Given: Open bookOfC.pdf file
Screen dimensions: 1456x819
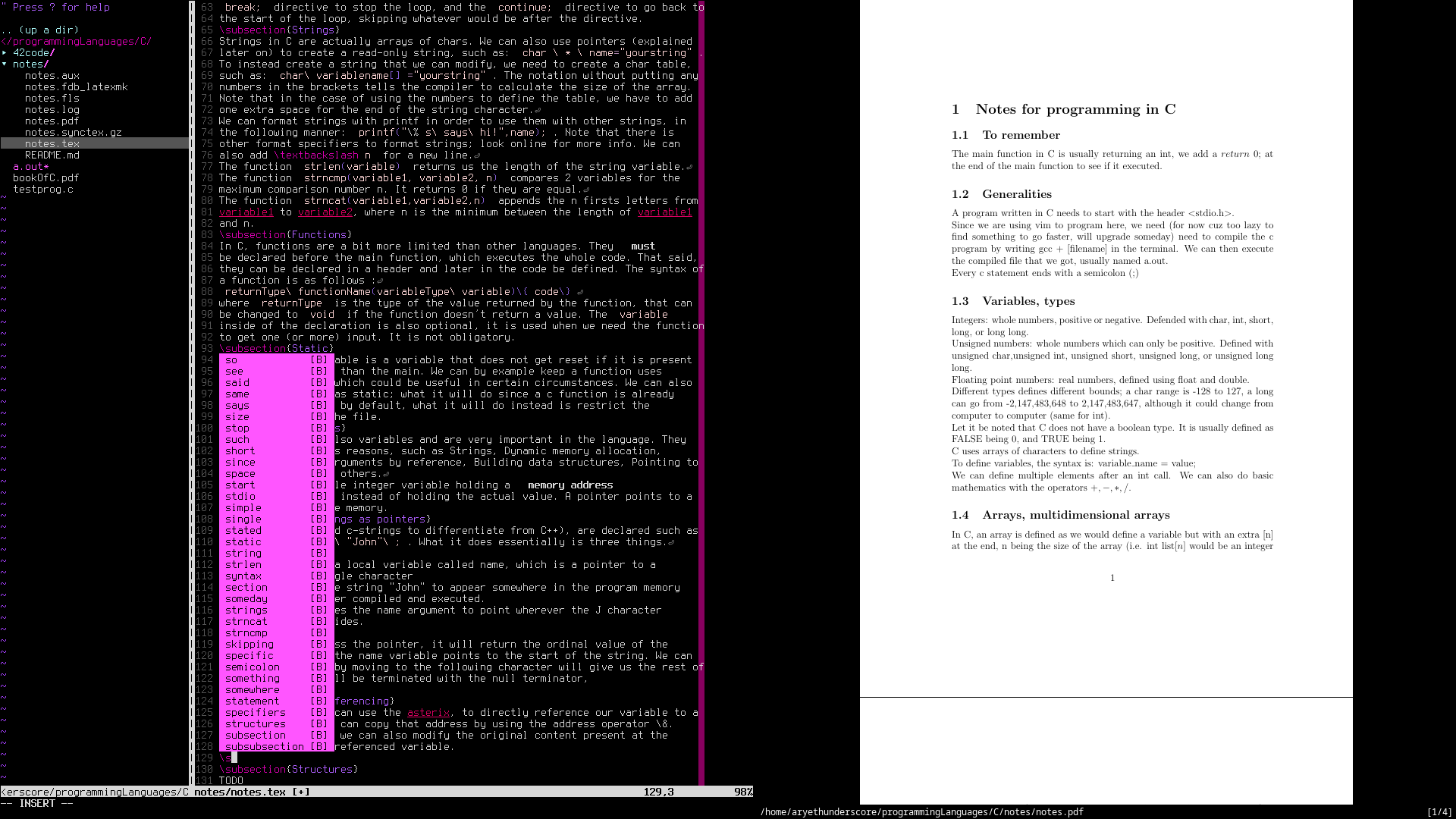Looking at the screenshot, I should pyautogui.click(x=45, y=178).
